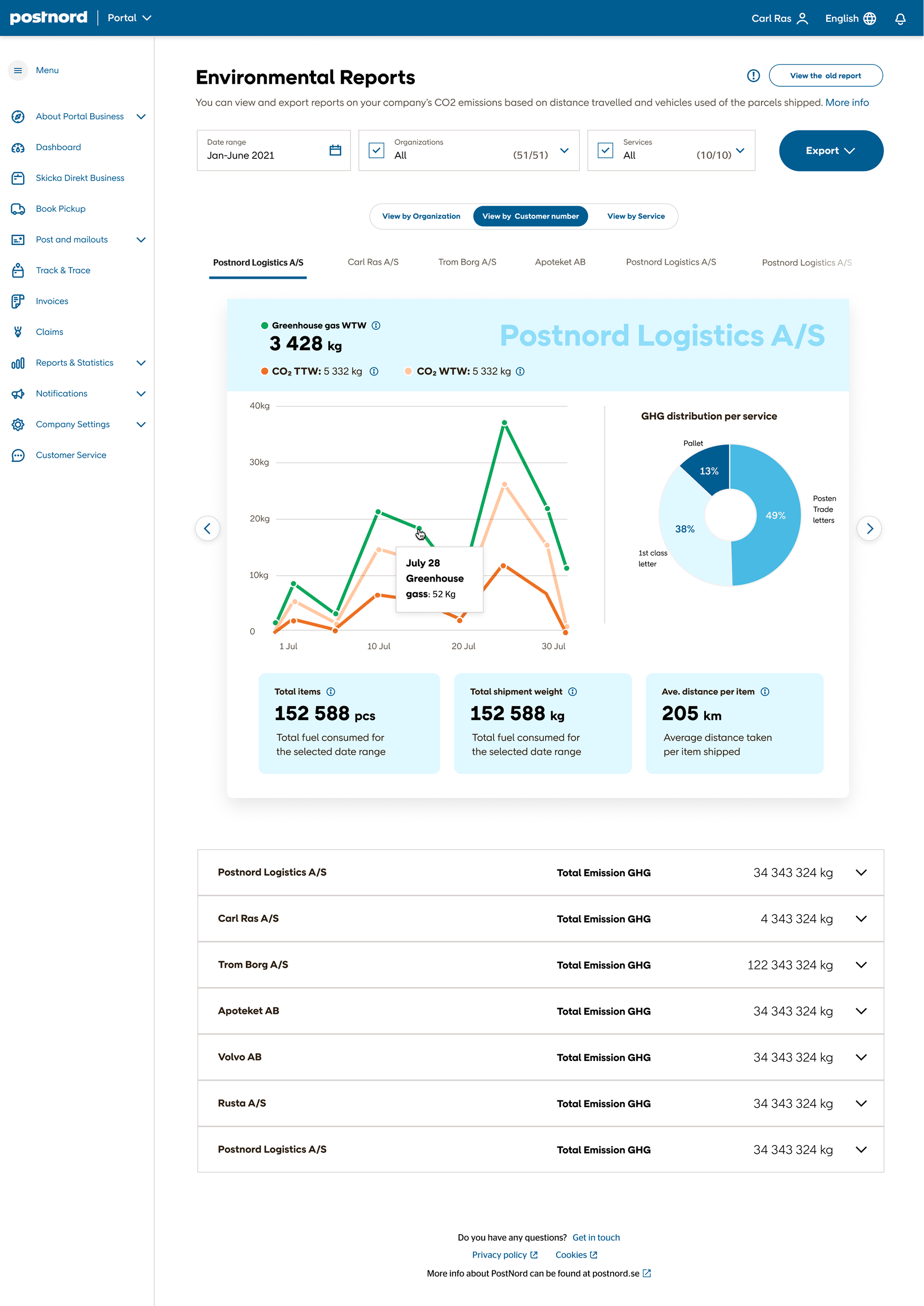Go to previous card with left arrow

(208, 529)
